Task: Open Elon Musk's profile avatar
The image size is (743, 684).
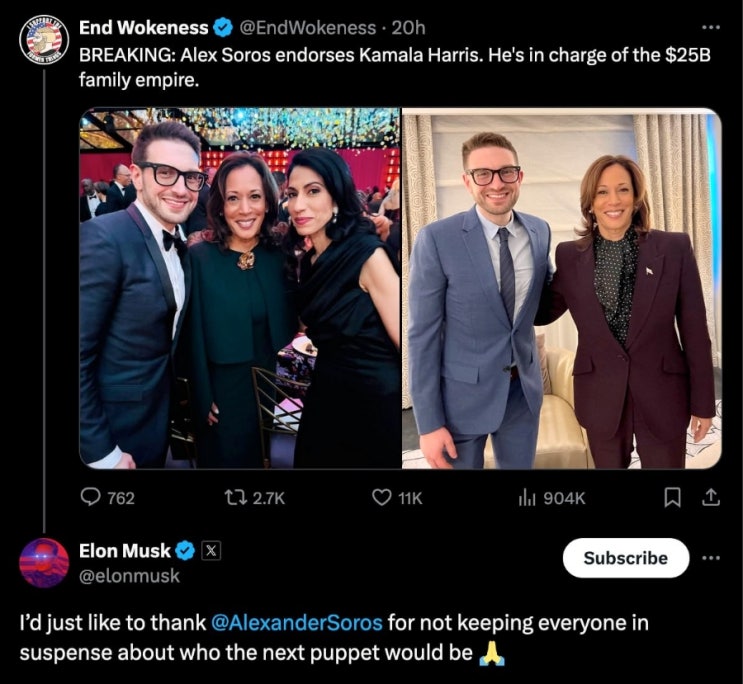Action: [44, 562]
